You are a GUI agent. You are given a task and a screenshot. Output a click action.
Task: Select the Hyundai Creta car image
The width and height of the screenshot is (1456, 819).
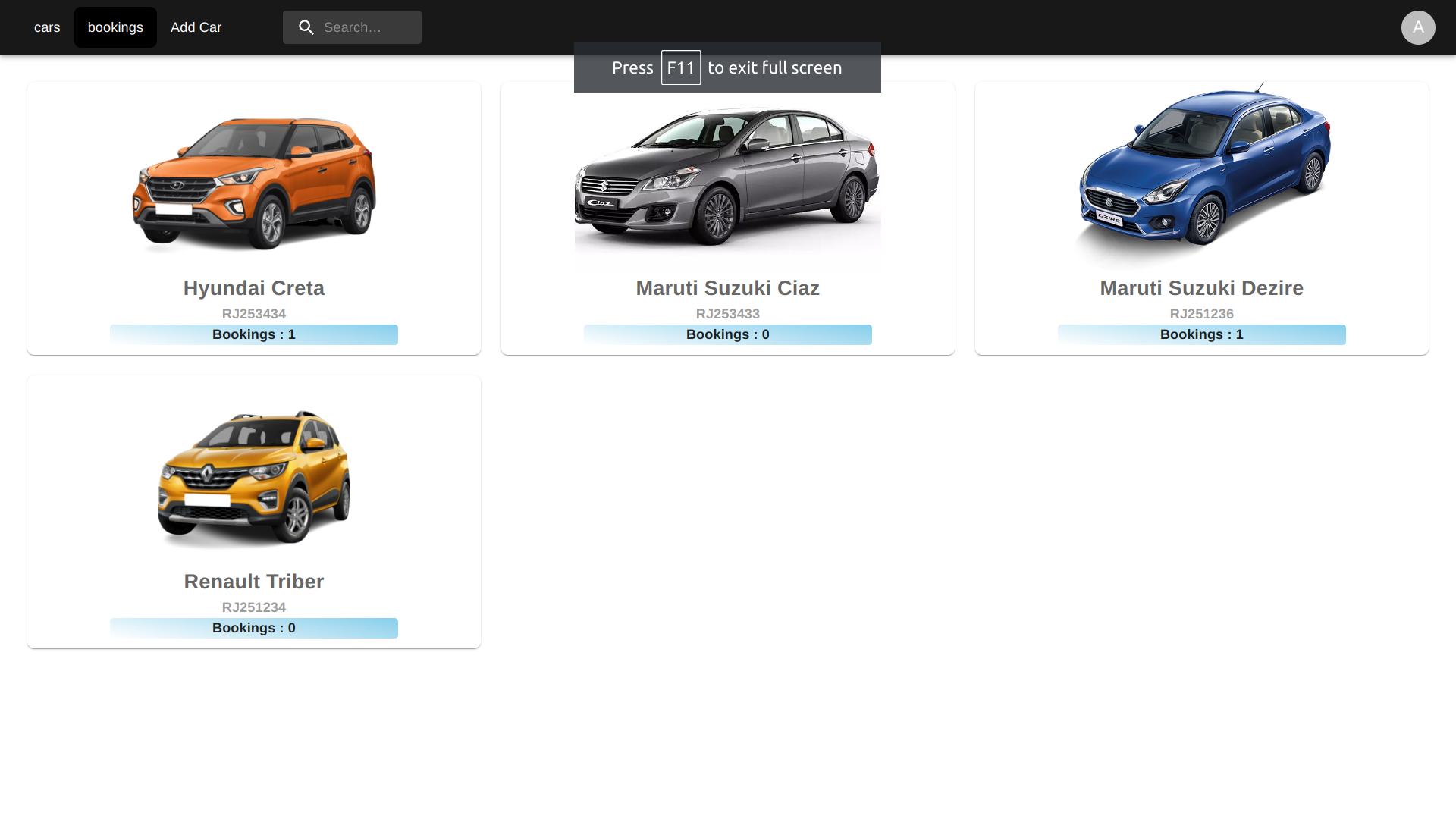(x=254, y=177)
